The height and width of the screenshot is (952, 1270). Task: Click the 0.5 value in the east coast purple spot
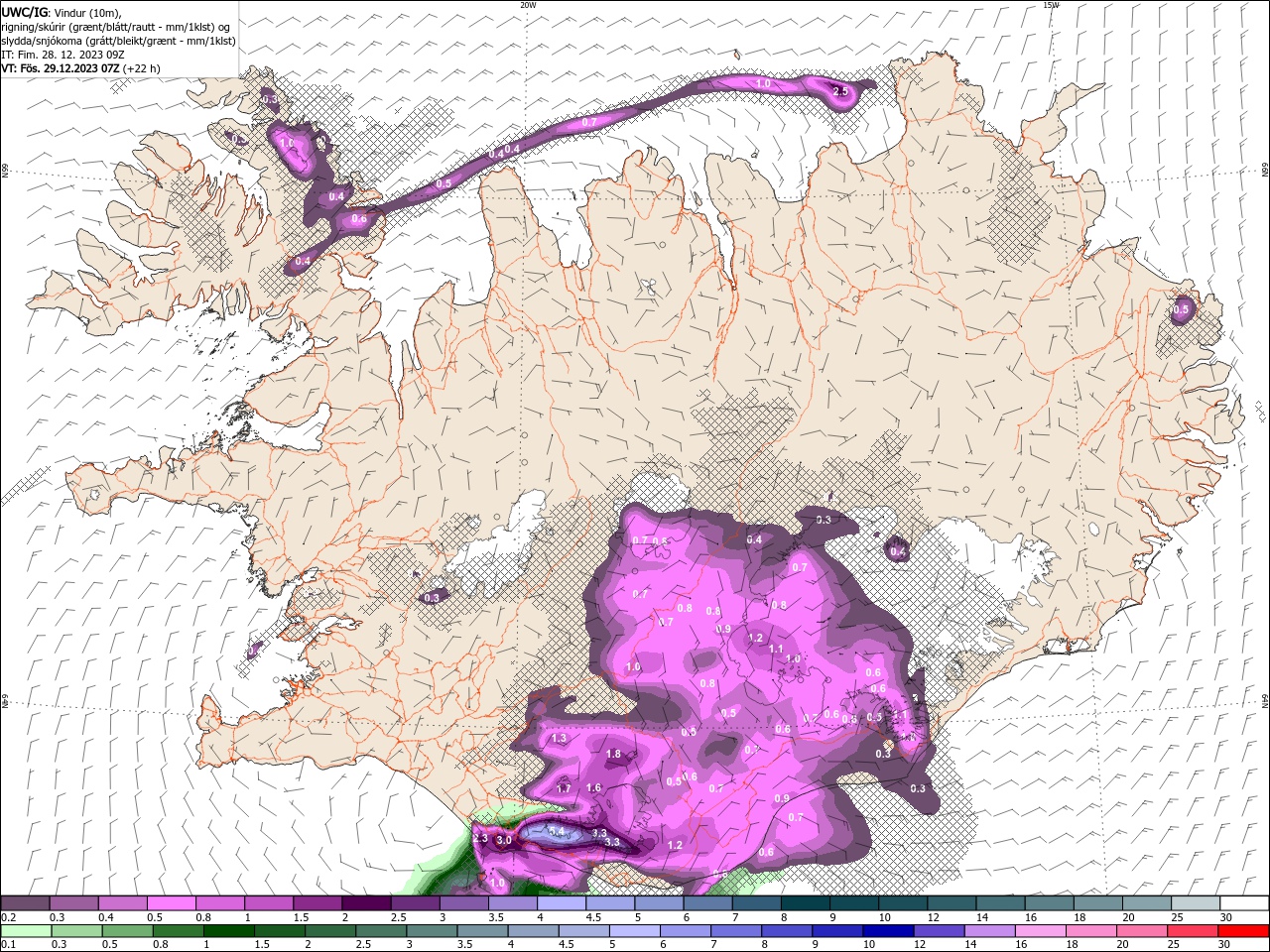click(x=1181, y=310)
